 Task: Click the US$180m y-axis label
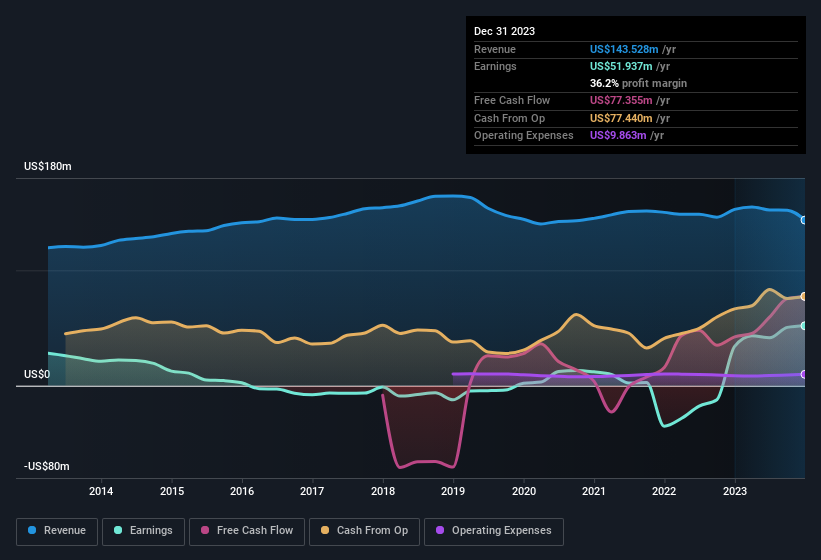48,166
